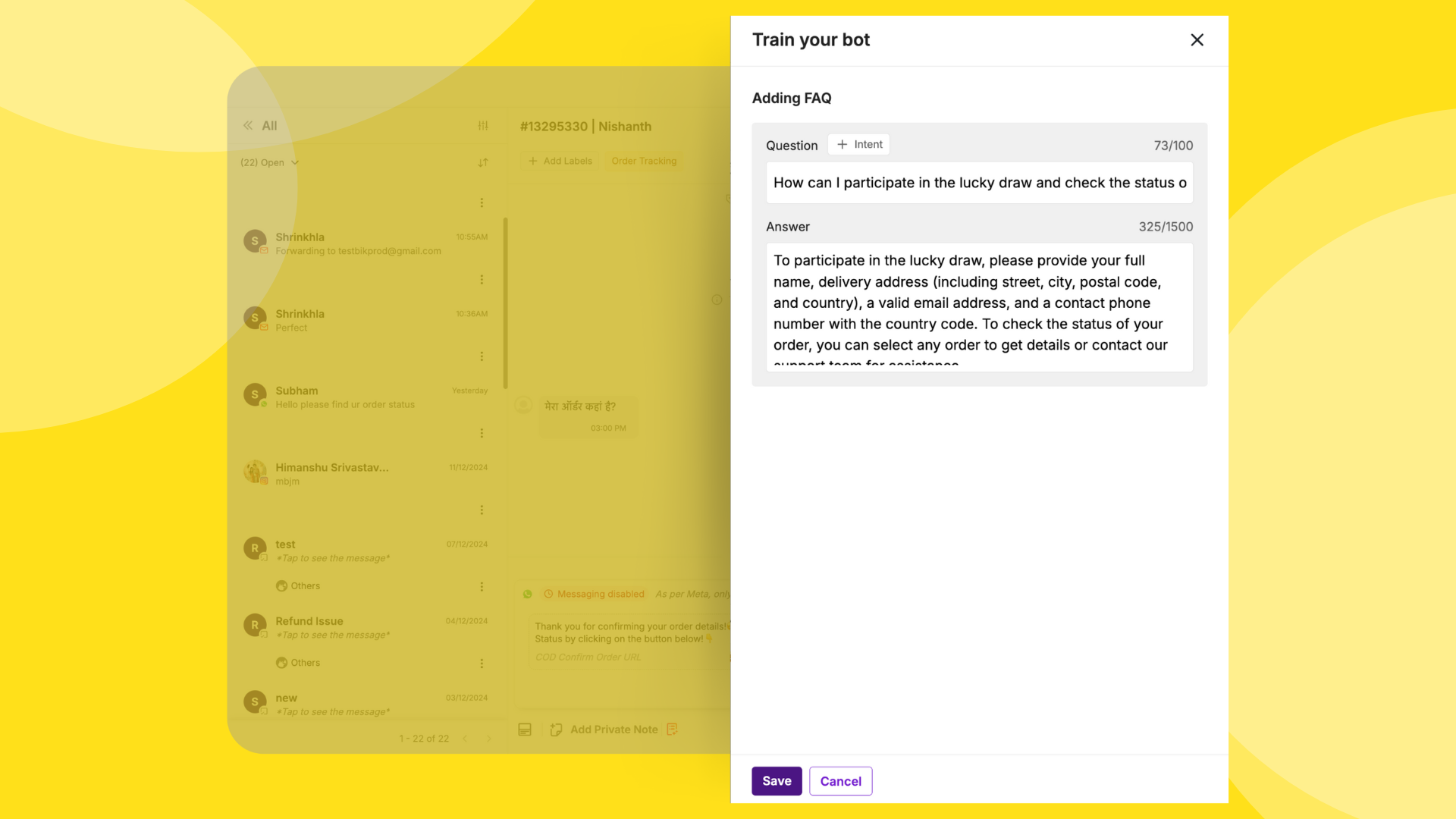Select the Himanshu Srivastav conversation item

(x=364, y=474)
